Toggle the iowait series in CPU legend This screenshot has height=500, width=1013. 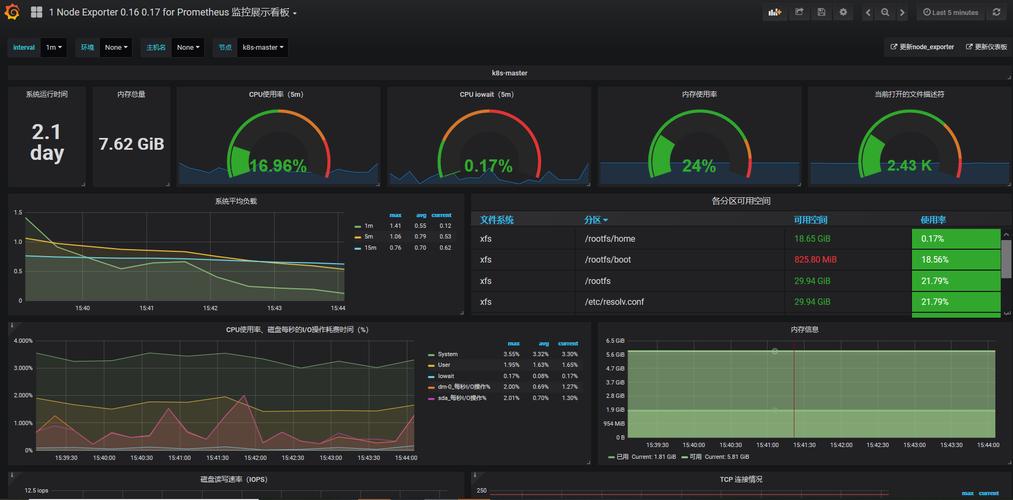tap(446, 376)
